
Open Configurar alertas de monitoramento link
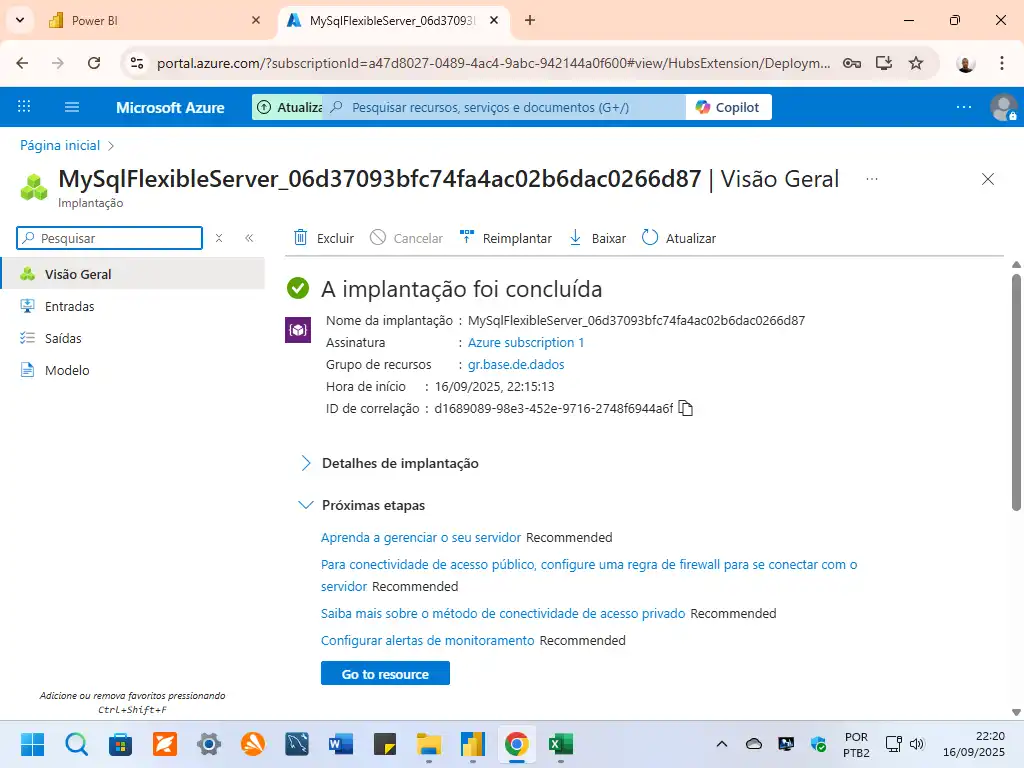point(427,641)
